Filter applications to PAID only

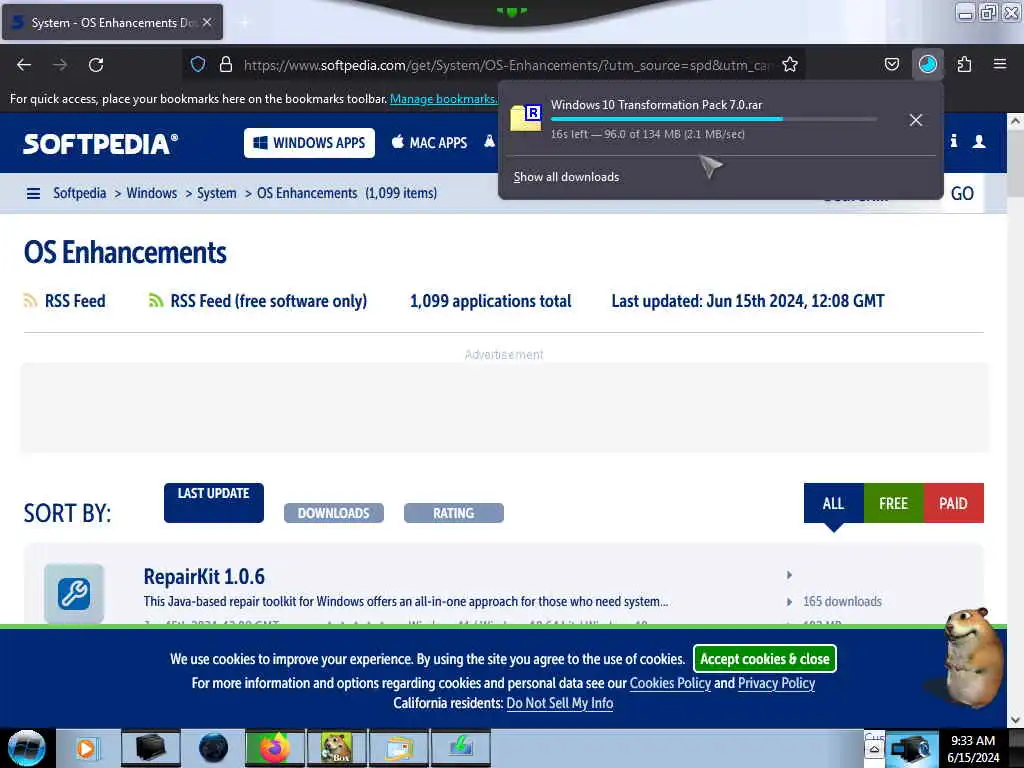[x=953, y=503]
